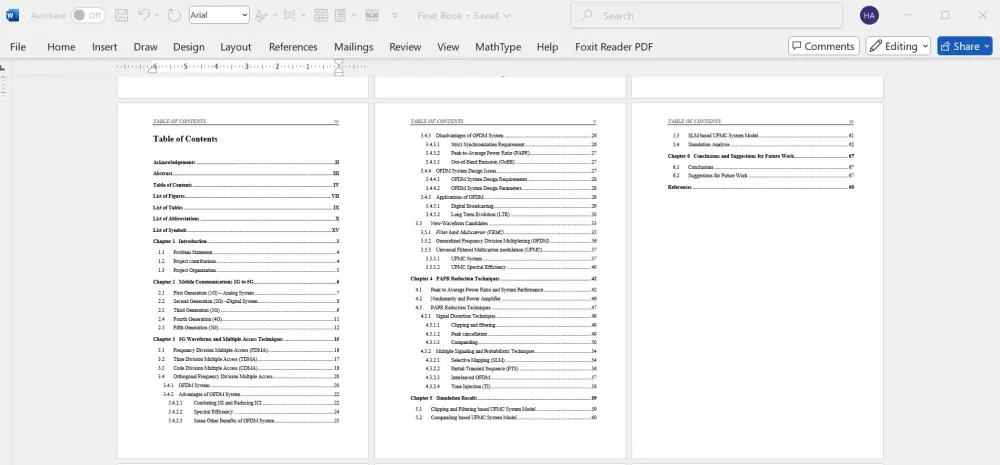Click the Comments button

pos(824,46)
